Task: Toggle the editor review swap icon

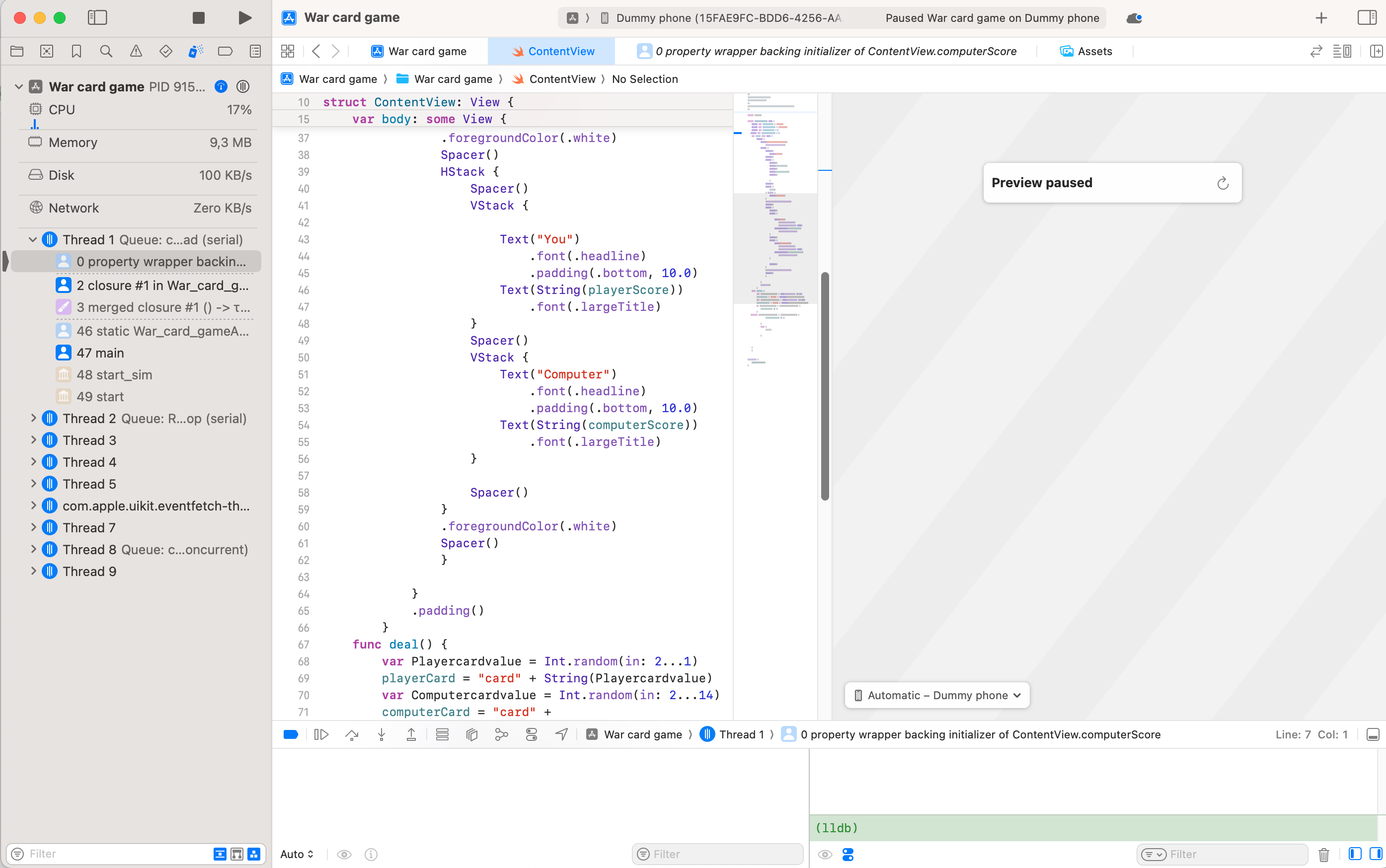Action: (1316, 52)
